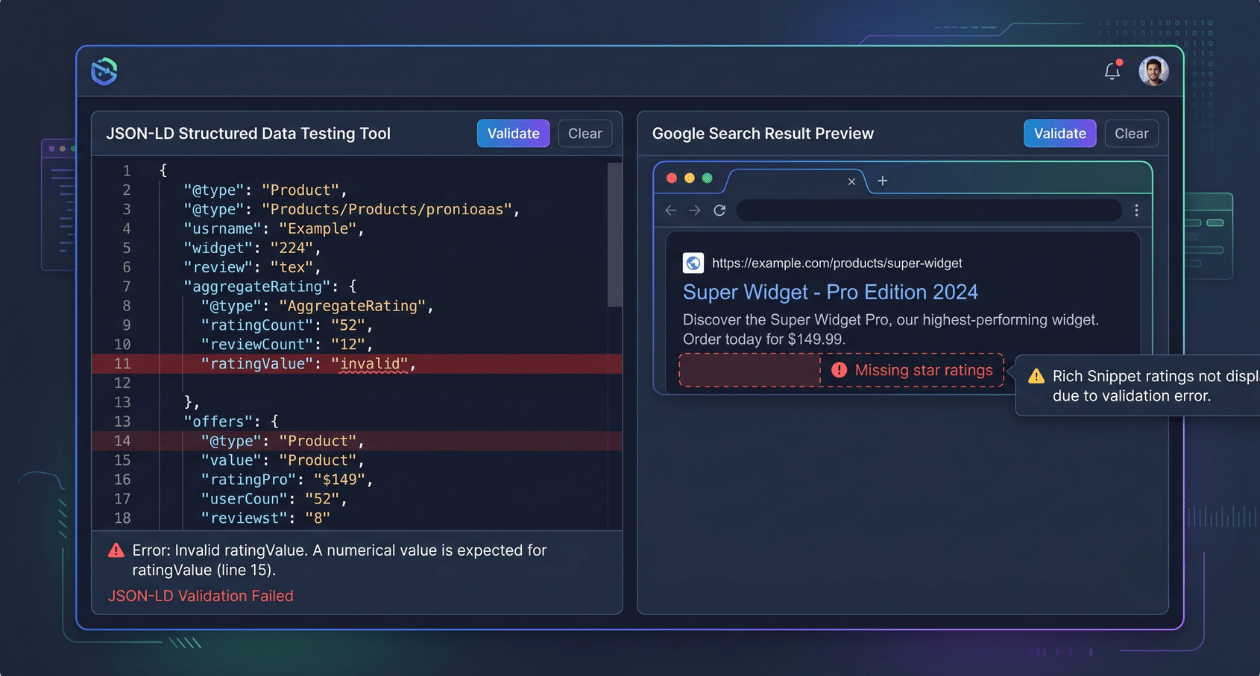This screenshot has height=676, width=1260.
Task: Click the Error: Invalid ratingValue message
Action: (339, 560)
